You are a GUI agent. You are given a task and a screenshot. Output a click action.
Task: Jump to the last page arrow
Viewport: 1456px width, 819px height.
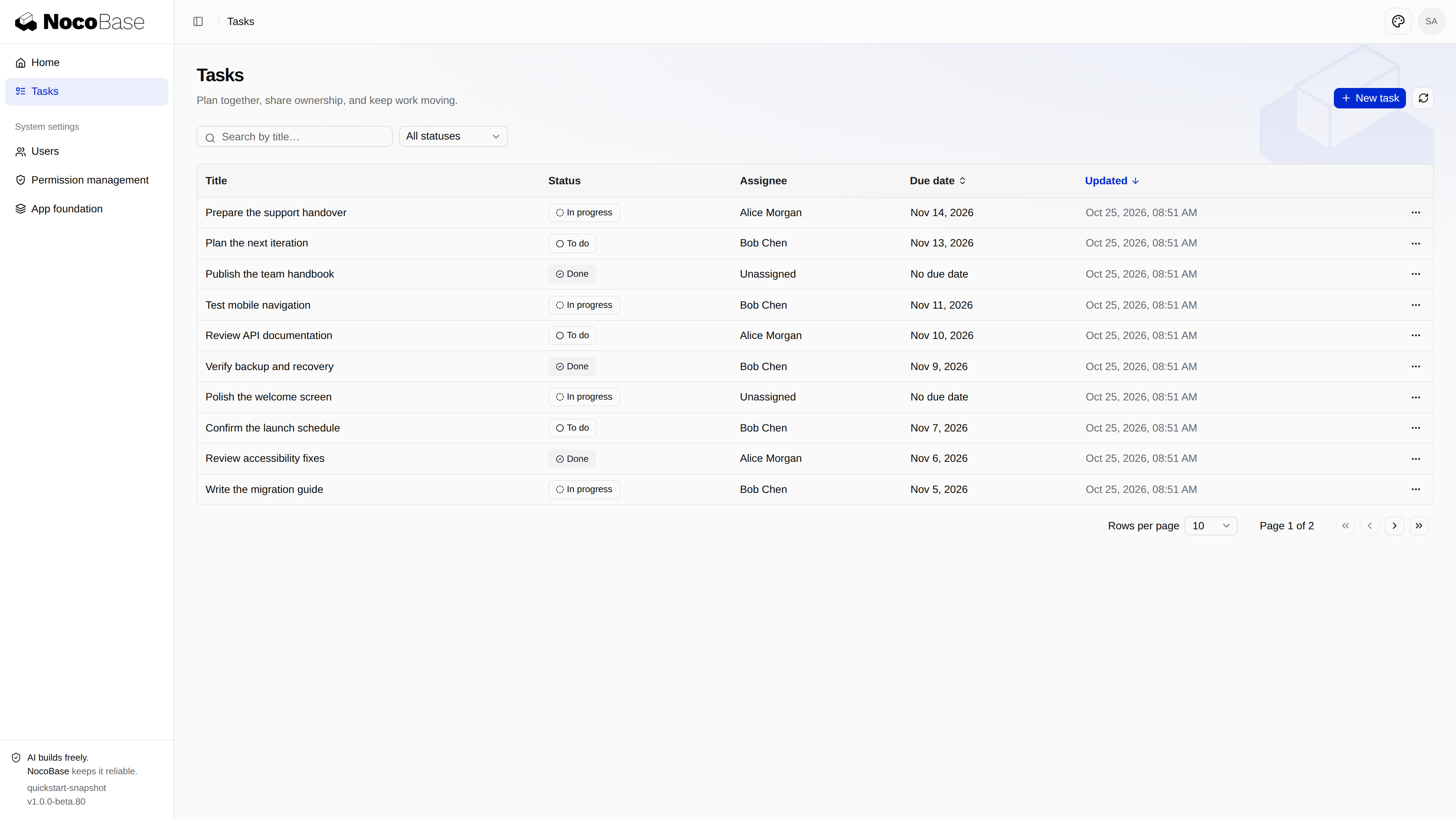click(1419, 526)
